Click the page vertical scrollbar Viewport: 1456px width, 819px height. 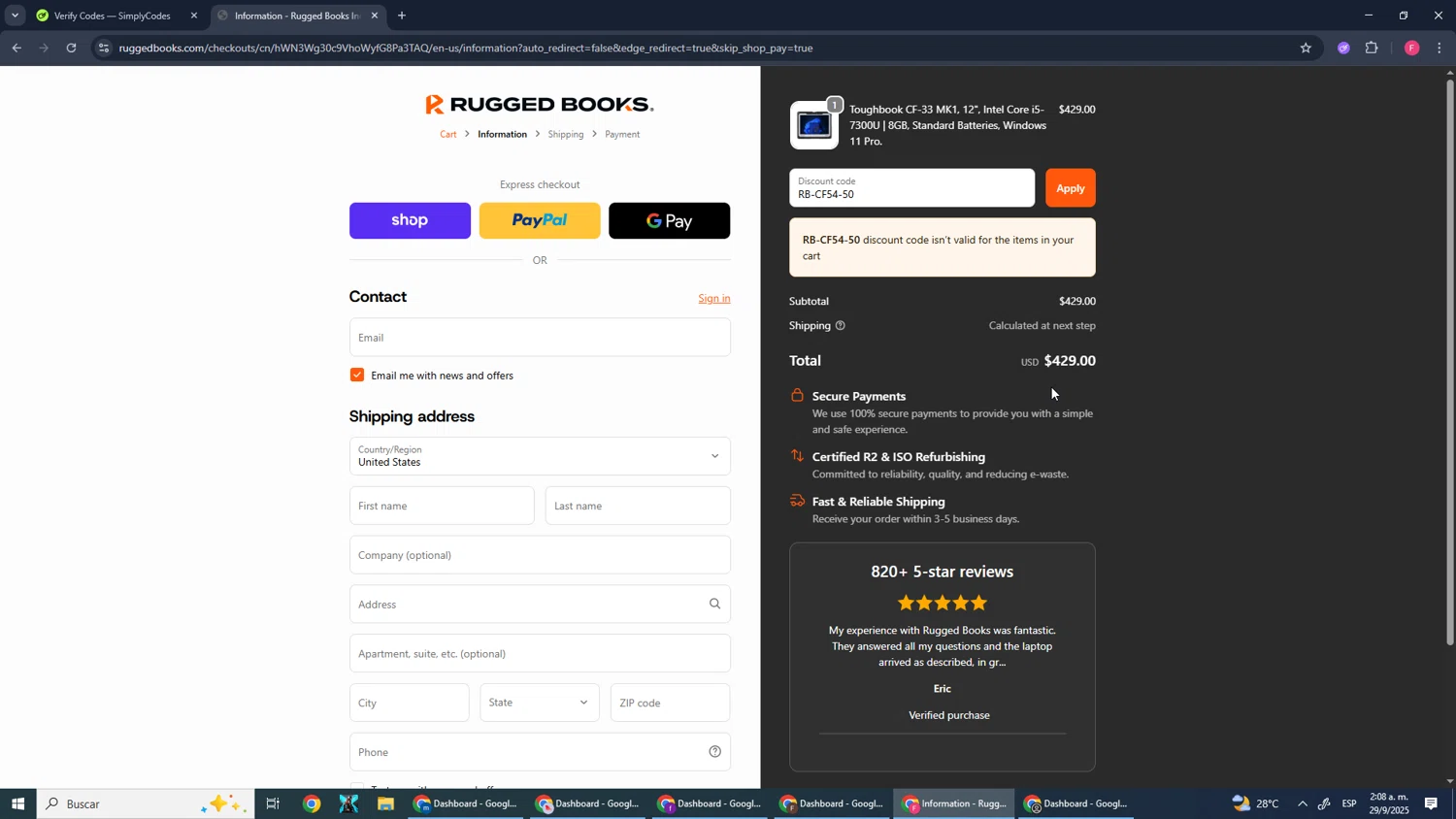(x=1450, y=364)
